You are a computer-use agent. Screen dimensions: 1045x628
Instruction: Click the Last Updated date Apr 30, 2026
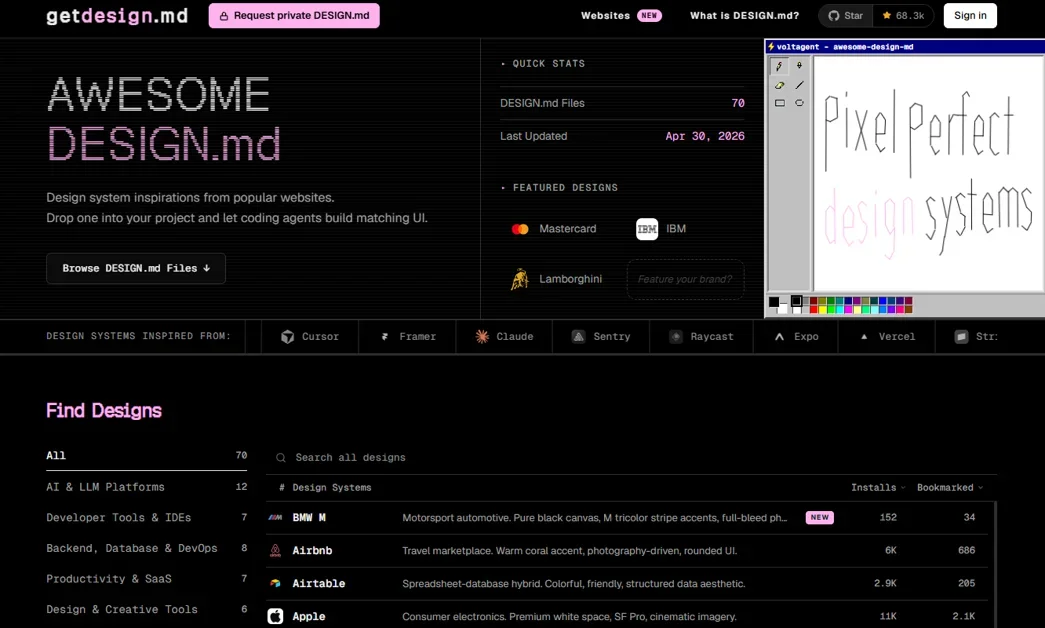click(704, 136)
